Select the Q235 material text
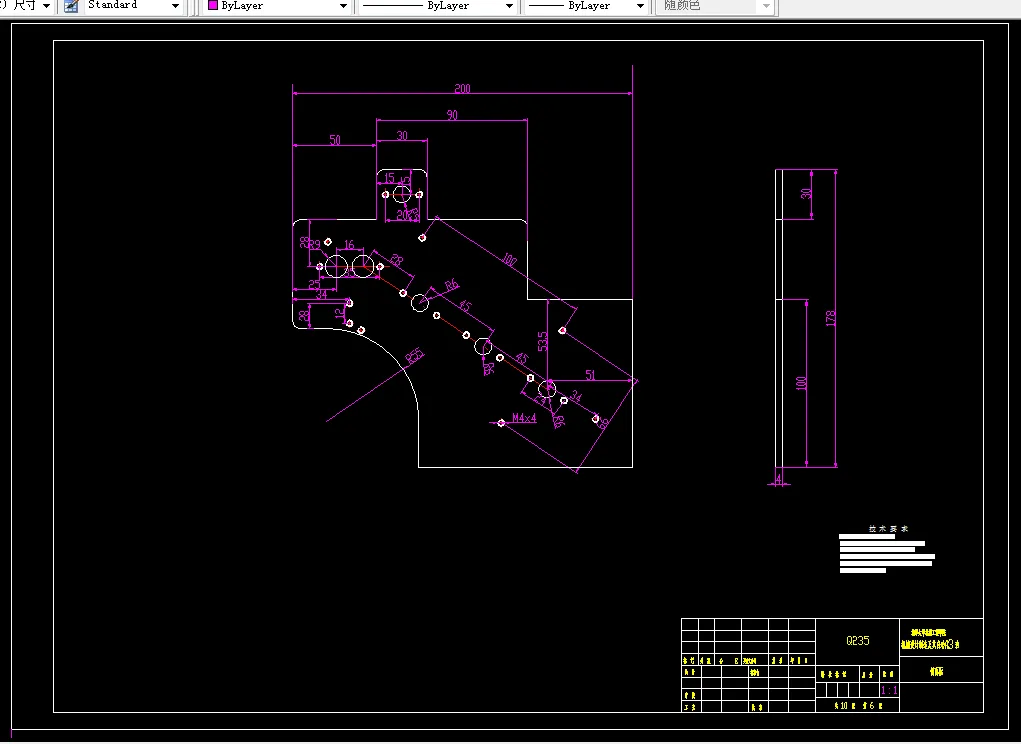The image size is (1021, 744). (858, 641)
